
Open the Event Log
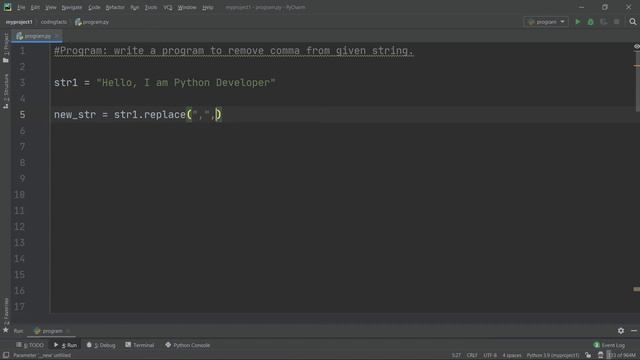point(609,345)
